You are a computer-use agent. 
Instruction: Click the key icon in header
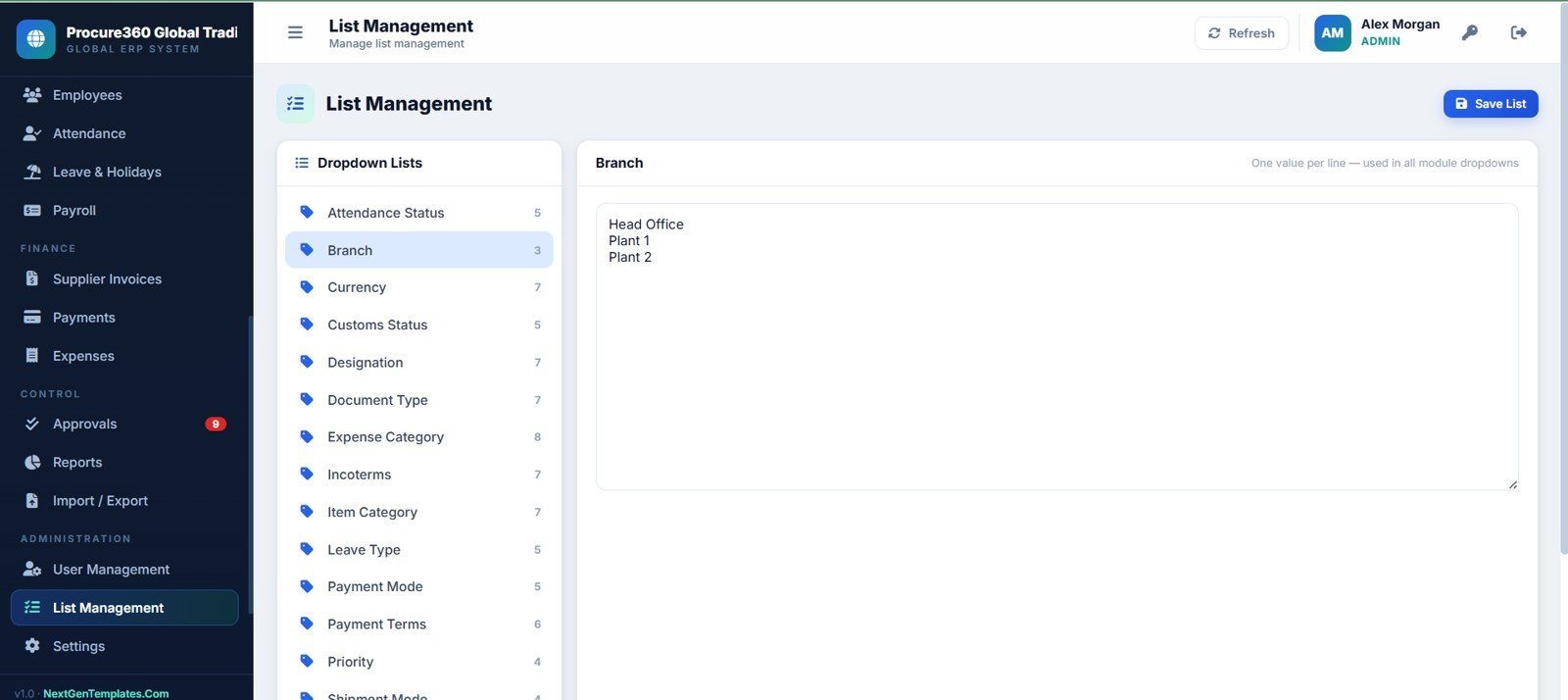[x=1469, y=32]
